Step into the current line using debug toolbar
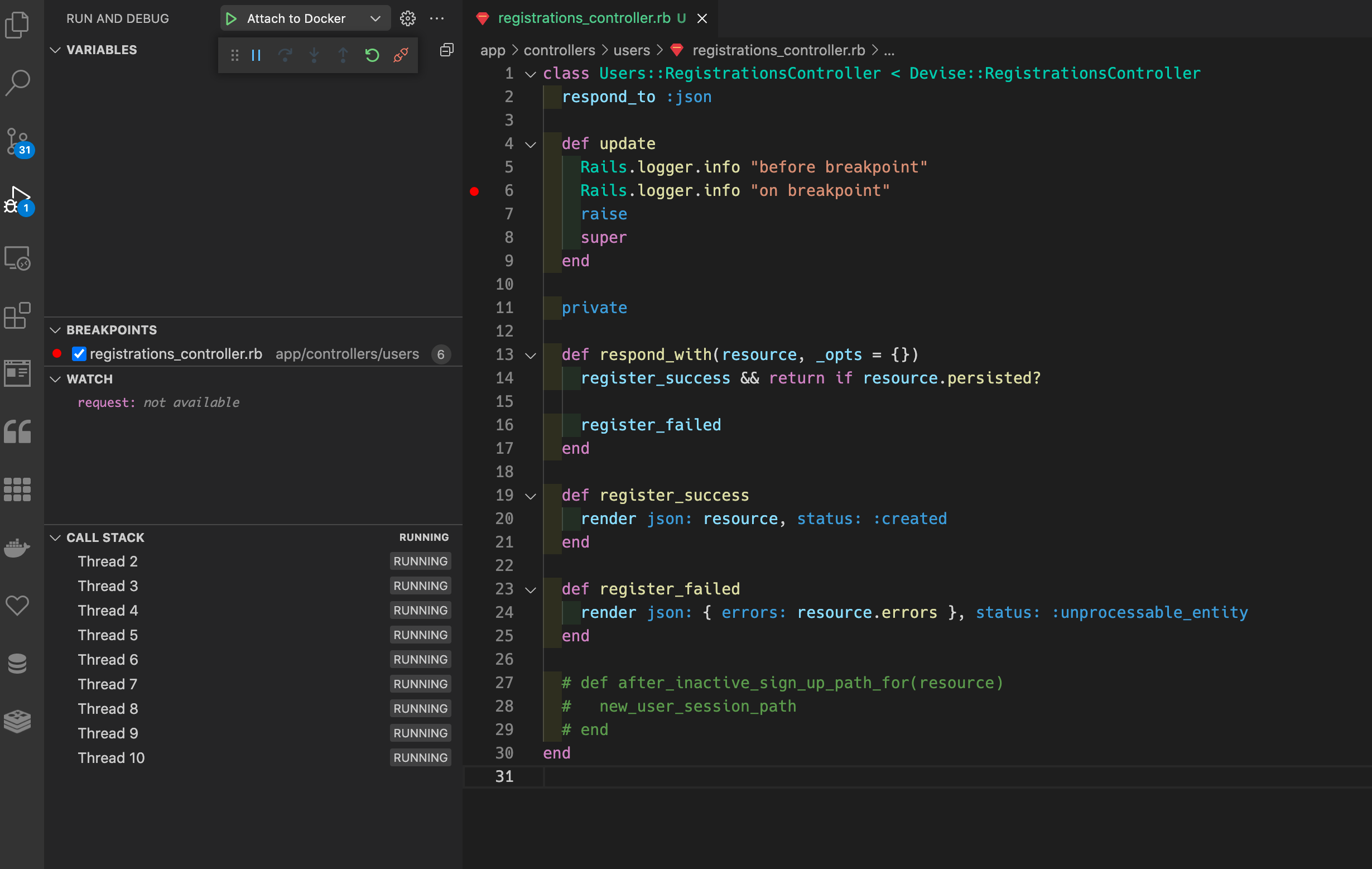 (x=314, y=55)
